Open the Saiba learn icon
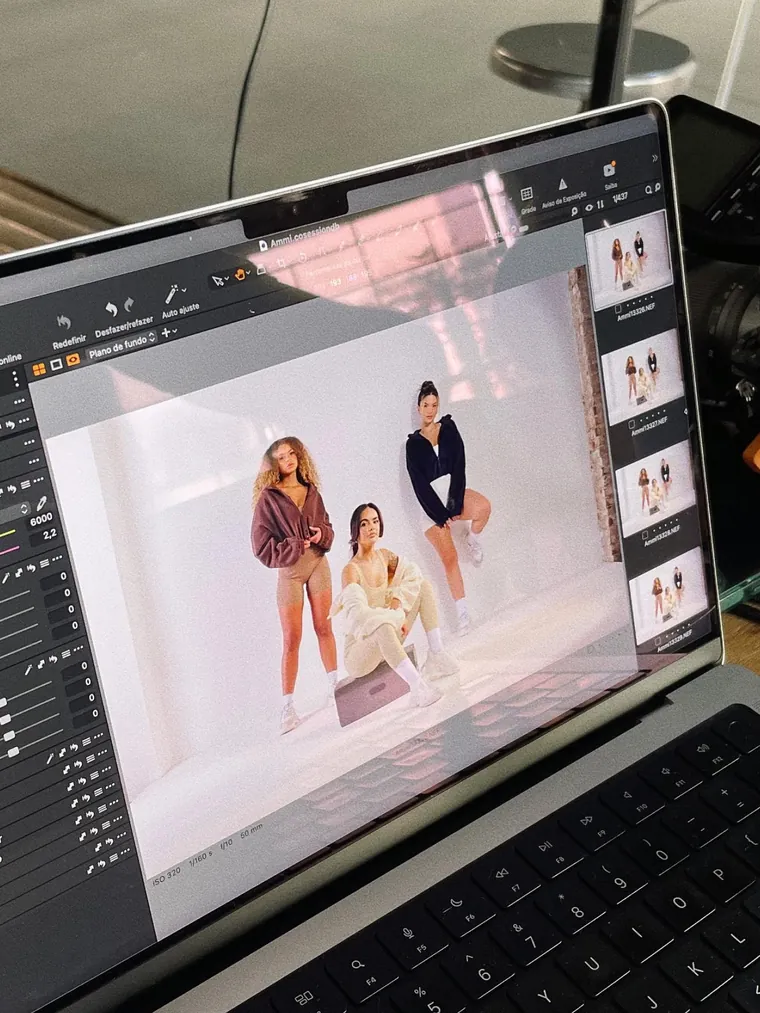Screen dimensions: 760x1013 click(609, 170)
